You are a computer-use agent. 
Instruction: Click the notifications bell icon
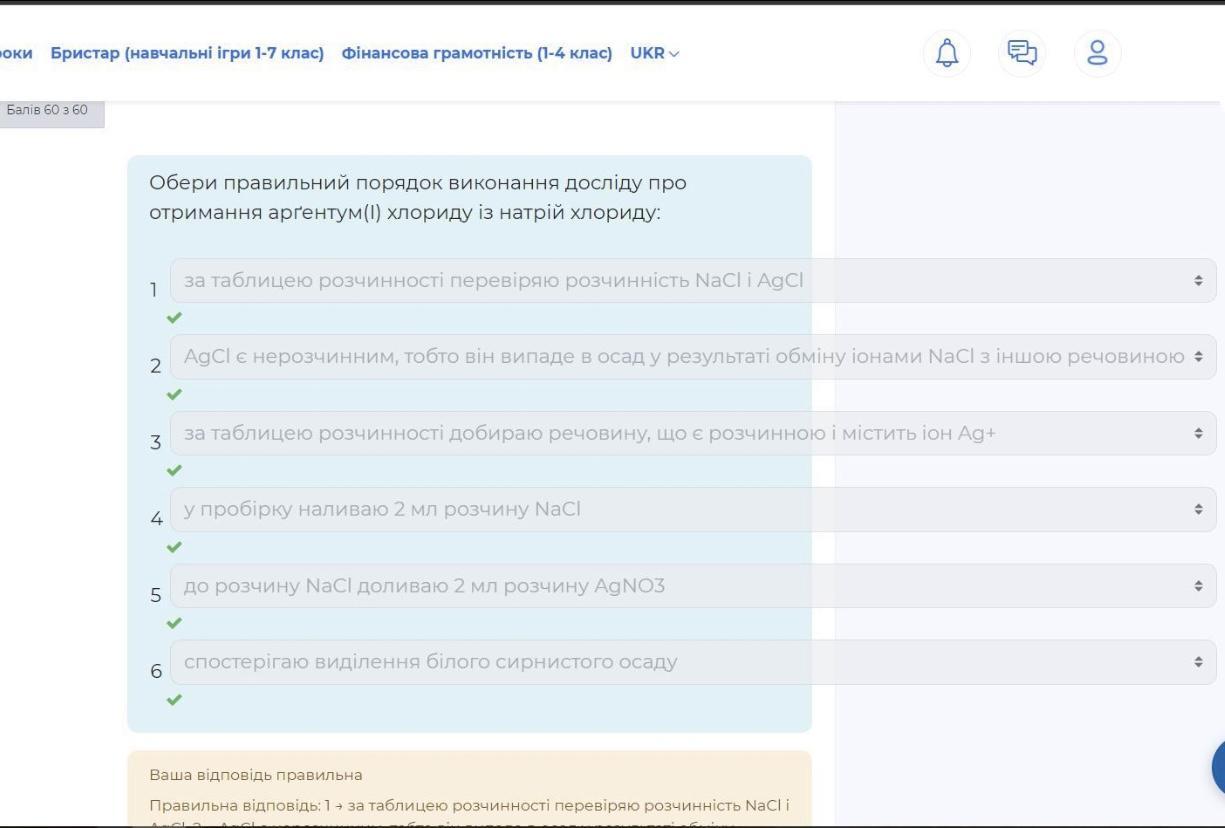click(946, 52)
